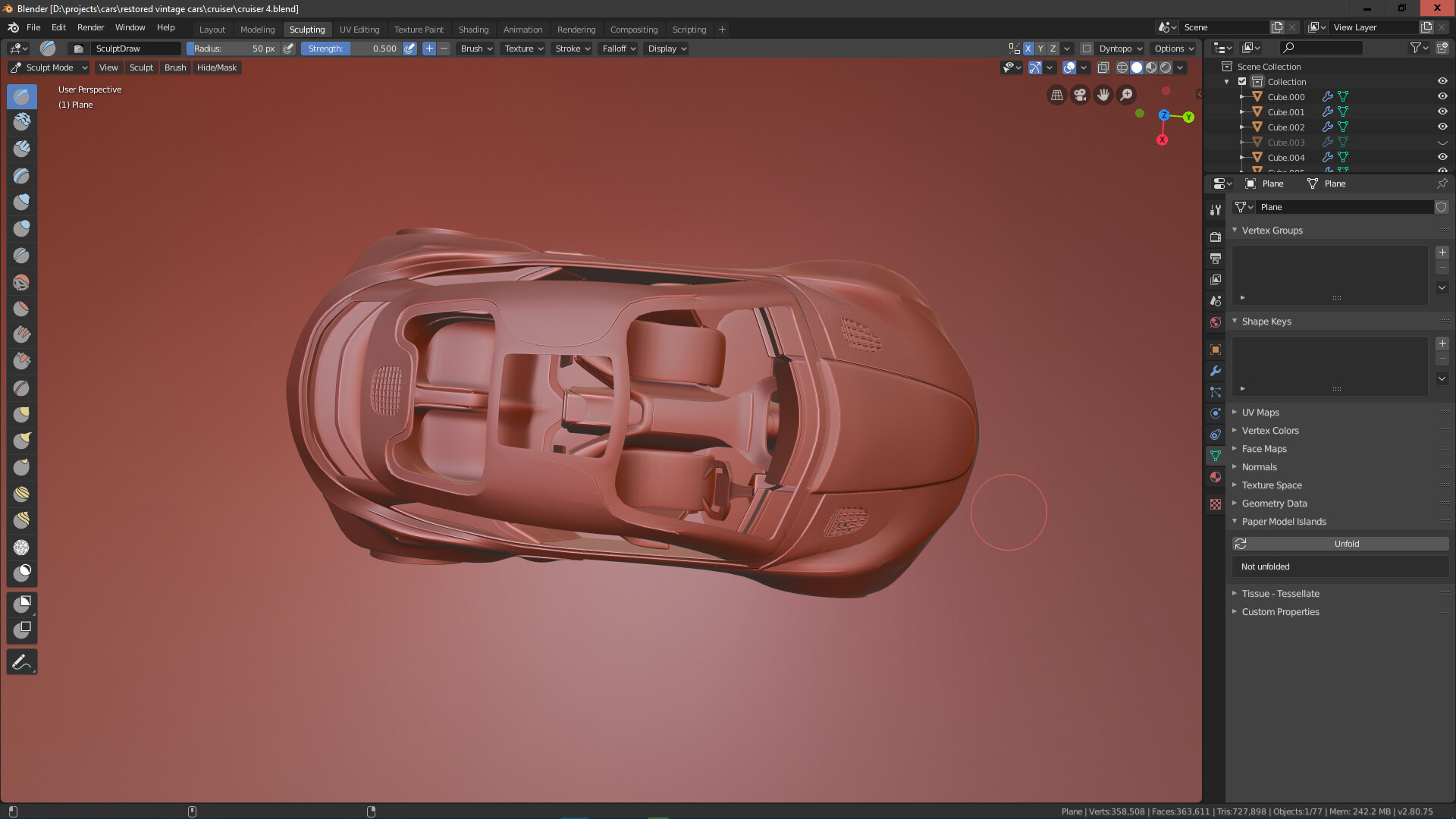
Task: Open the Sculpt Mode dropdown
Action: [49, 67]
